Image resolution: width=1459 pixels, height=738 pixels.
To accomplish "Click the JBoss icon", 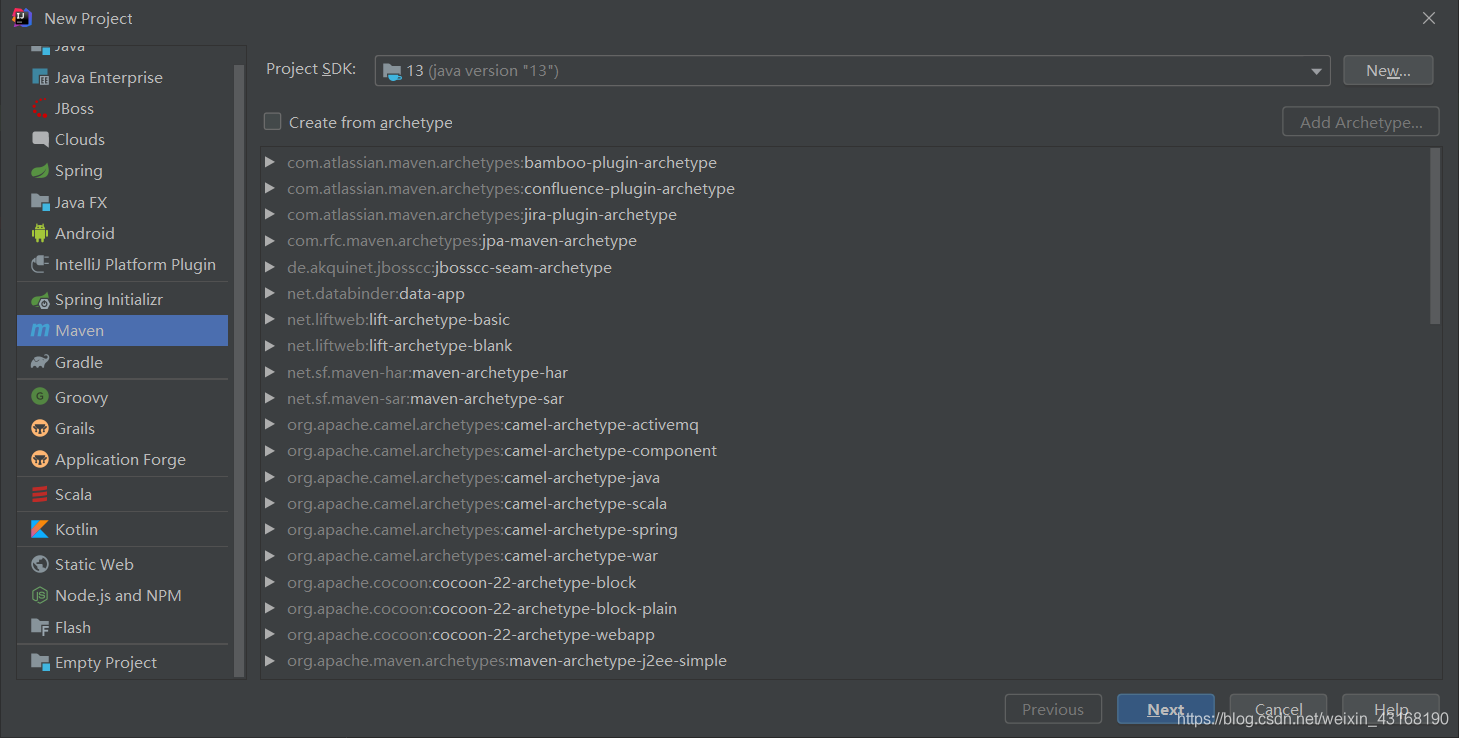I will tap(40, 108).
